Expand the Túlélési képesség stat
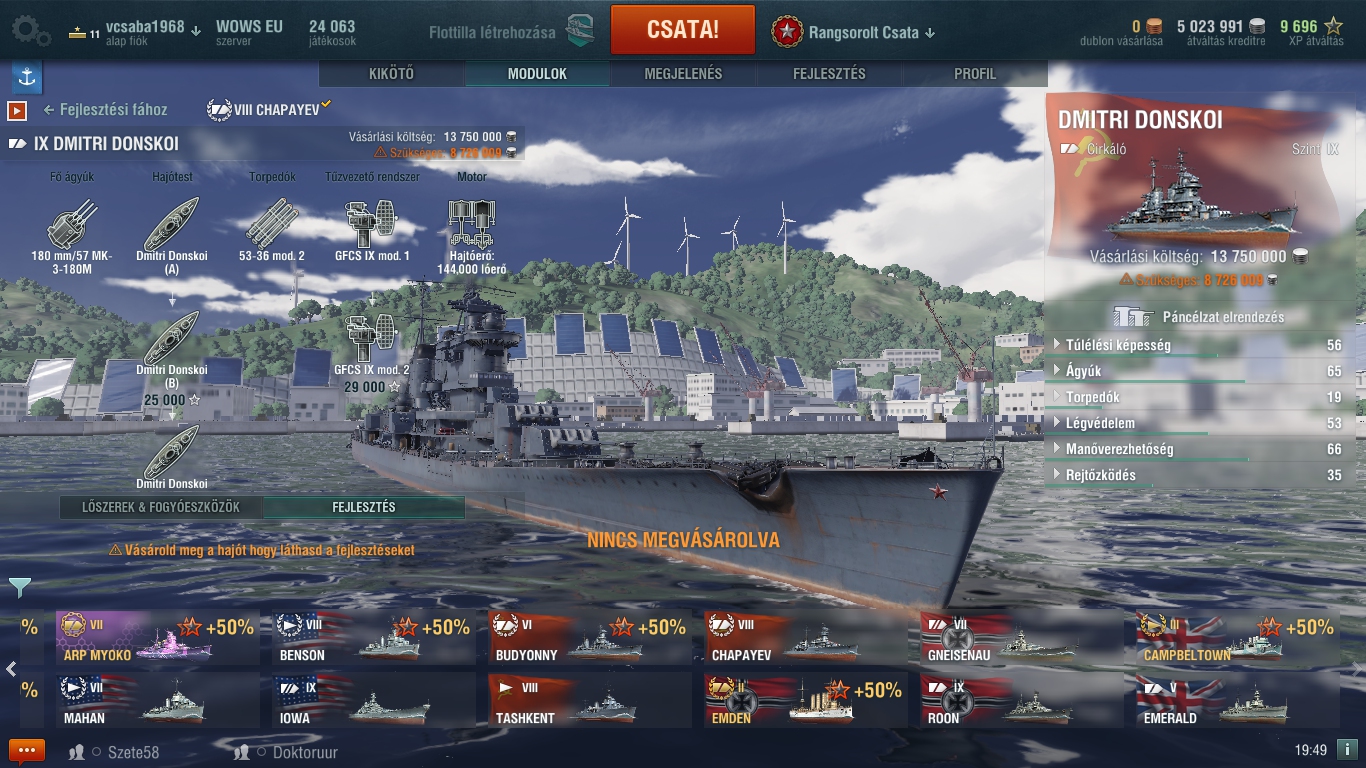Screen dimensions: 1366x768 click(1197, 345)
